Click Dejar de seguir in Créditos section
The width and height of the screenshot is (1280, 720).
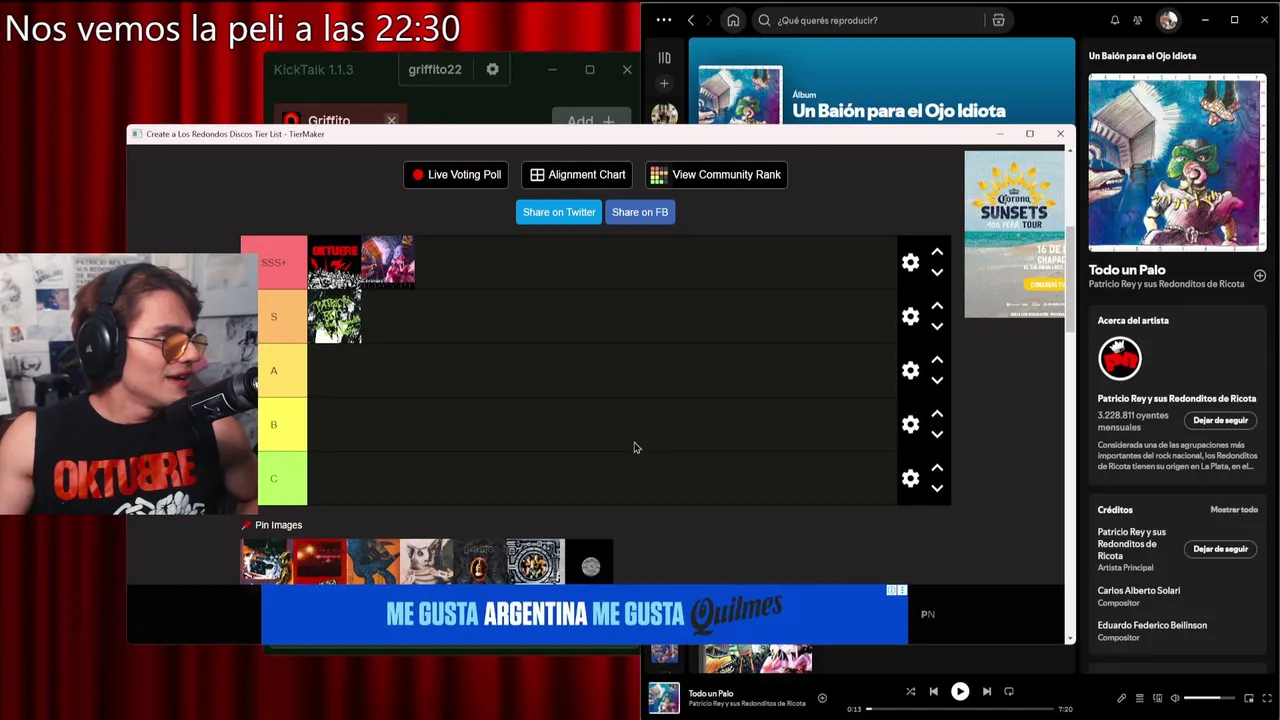pos(1220,549)
